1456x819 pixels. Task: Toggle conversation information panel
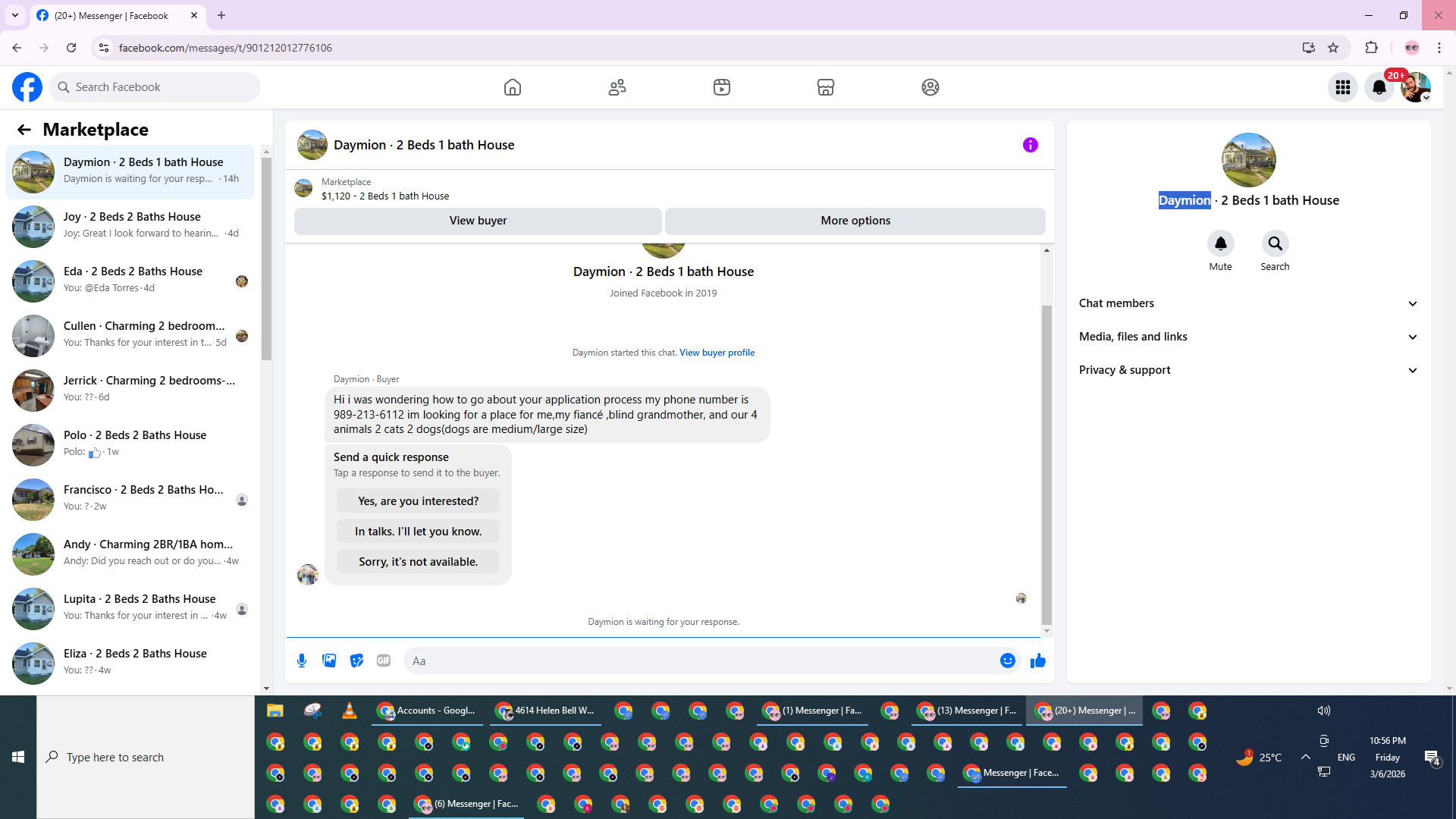1030,145
